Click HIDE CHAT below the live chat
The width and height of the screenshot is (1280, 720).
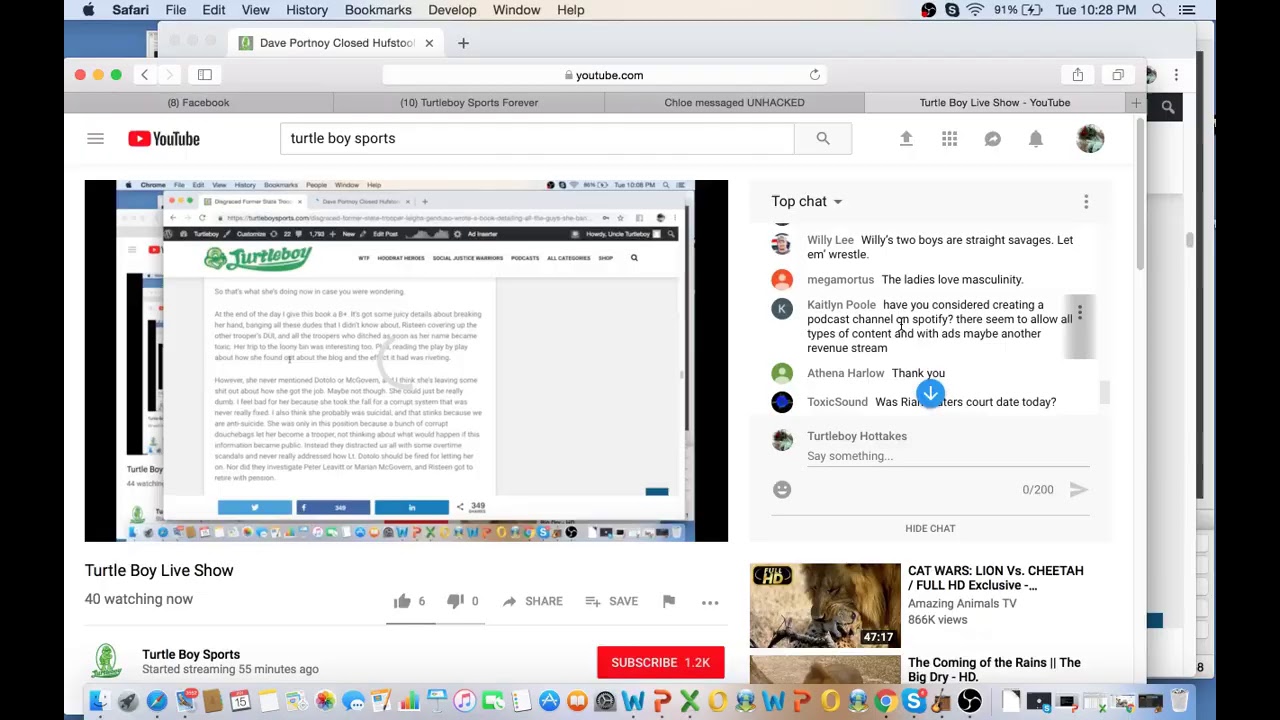coord(930,528)
